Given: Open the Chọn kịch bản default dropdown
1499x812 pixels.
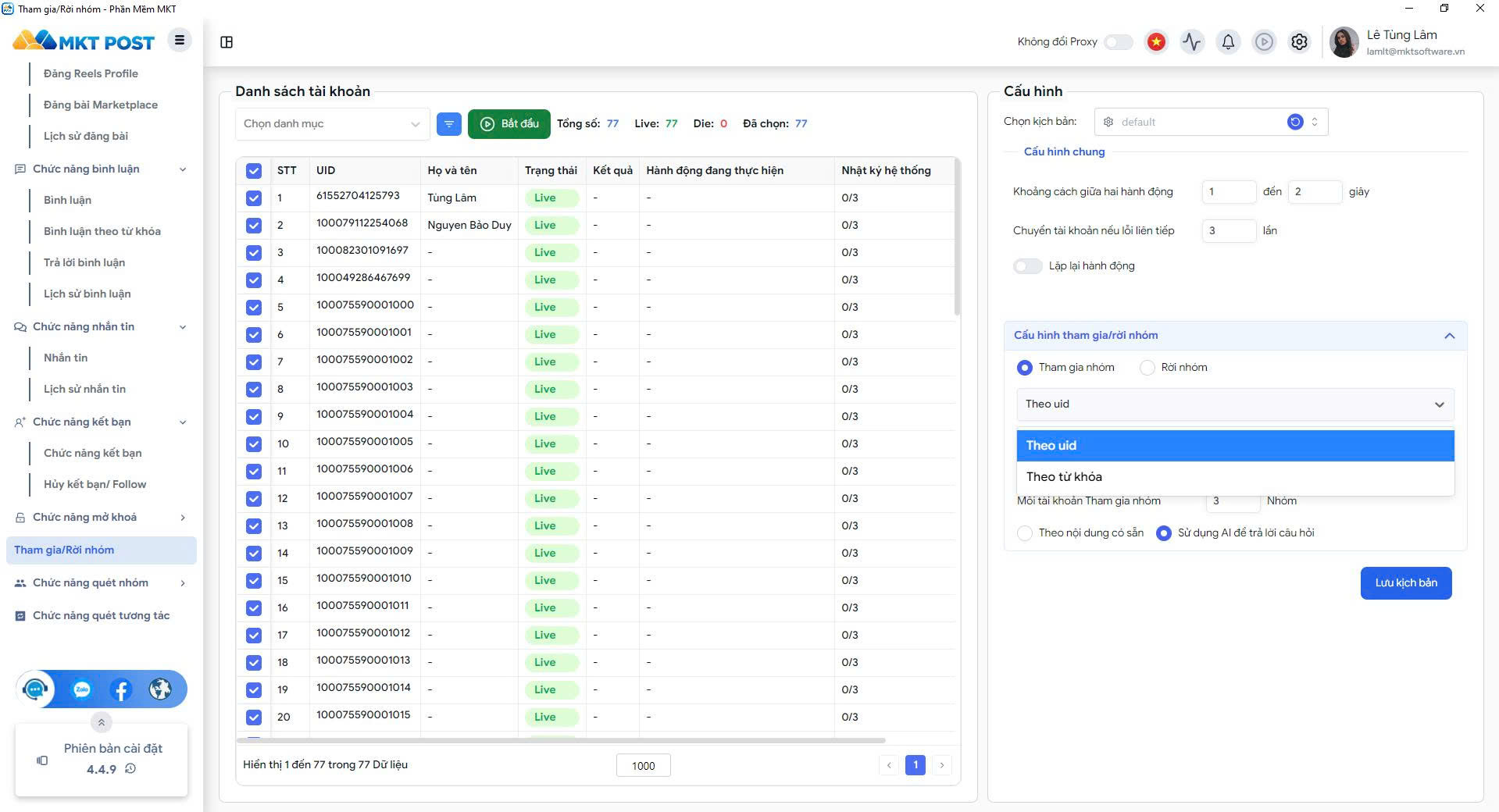Looking at the screenshot, I should click(x=1211, y=122).
